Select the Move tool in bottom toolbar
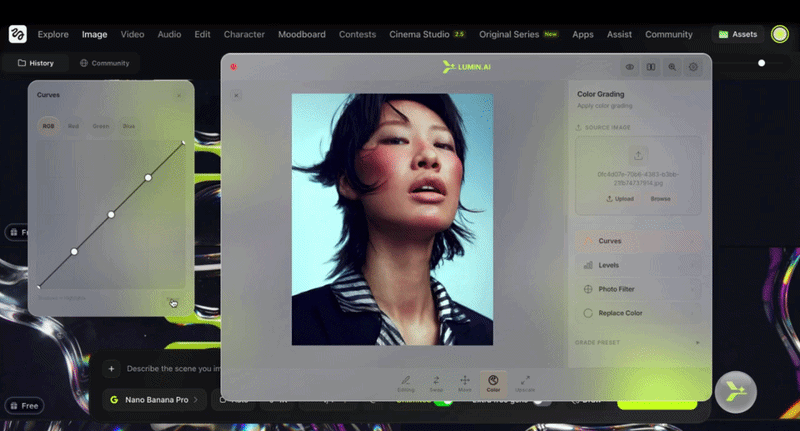Image resolution: width=800 pixels, height=431 pixels. point(465,384)
